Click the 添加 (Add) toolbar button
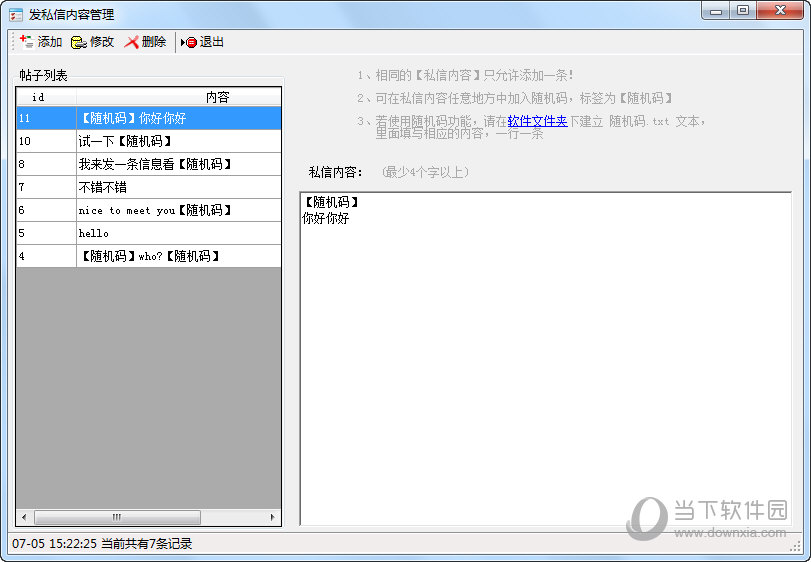Screen dimensions: 811x562 tap(41, 42)
